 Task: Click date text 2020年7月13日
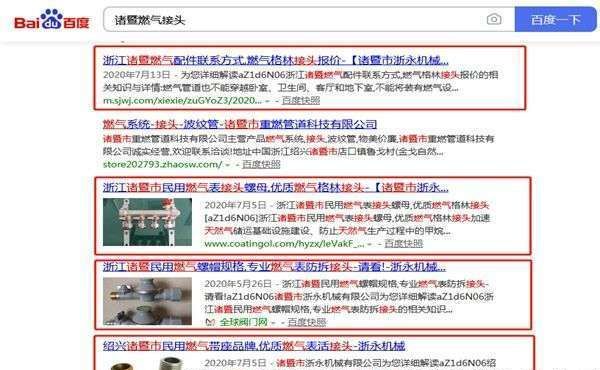click(x=137, y=75)
